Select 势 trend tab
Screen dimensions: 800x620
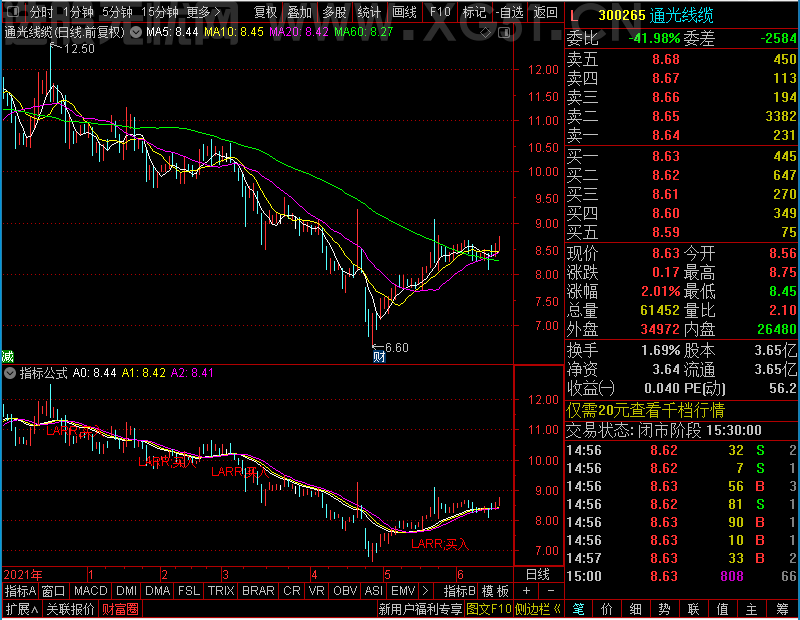pyautogui.click(x=664, y=609)
